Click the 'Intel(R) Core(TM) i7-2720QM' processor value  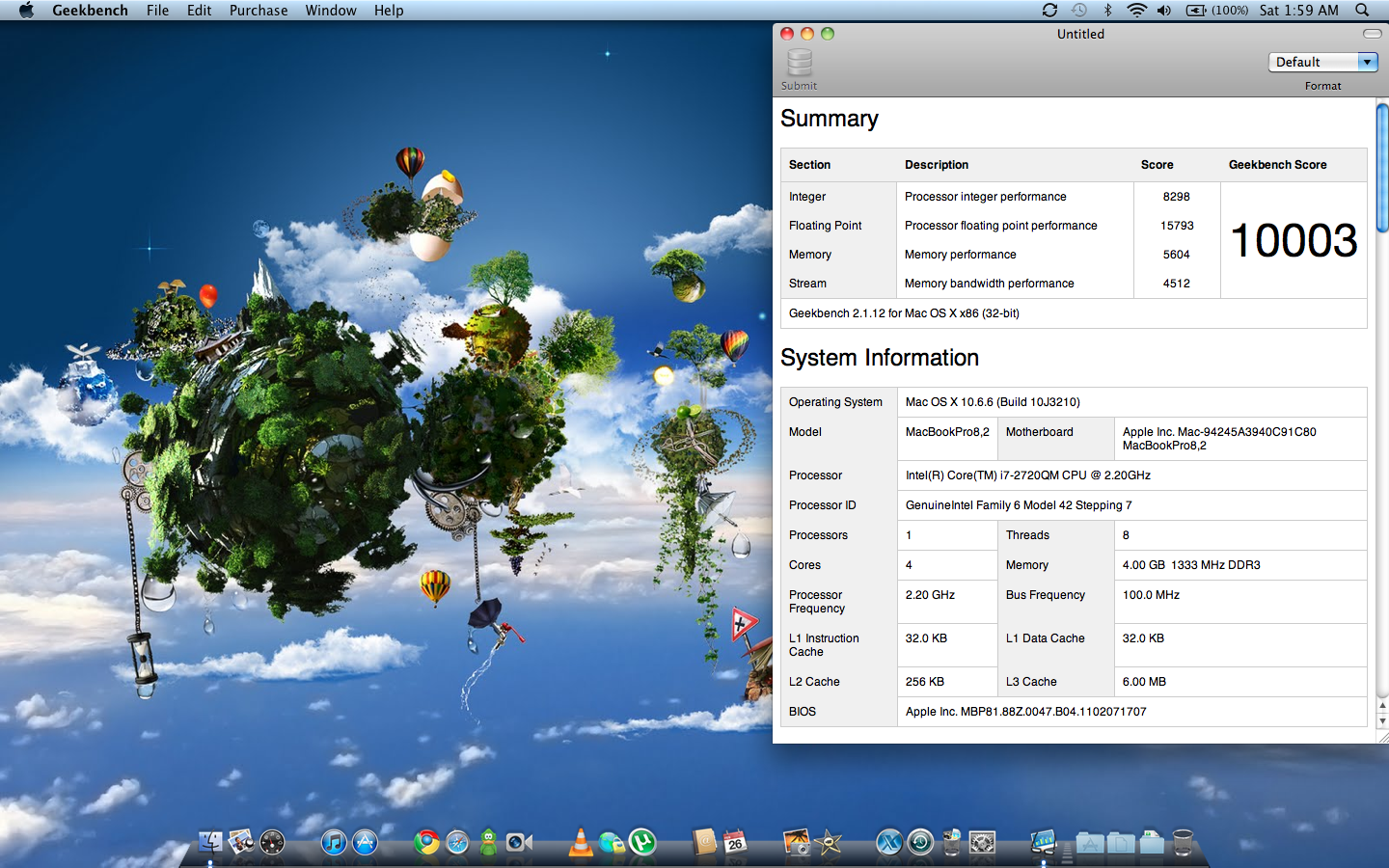[1028, 475]
